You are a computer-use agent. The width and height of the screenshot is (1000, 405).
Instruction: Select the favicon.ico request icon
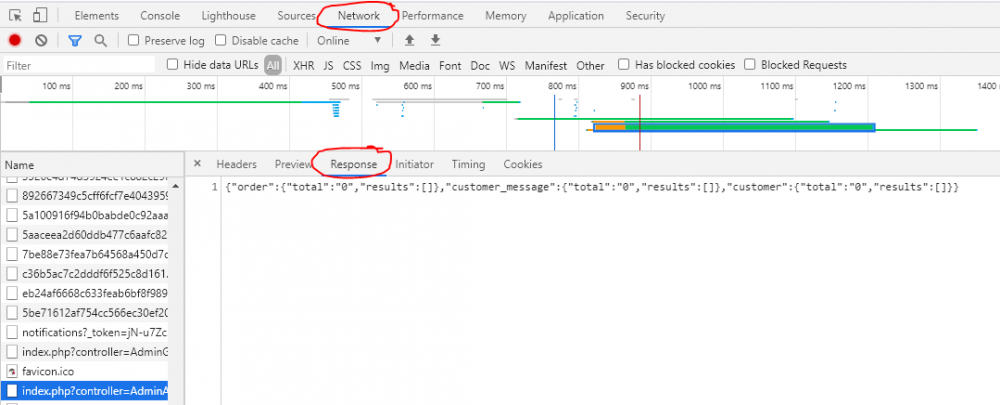[12, 371]
